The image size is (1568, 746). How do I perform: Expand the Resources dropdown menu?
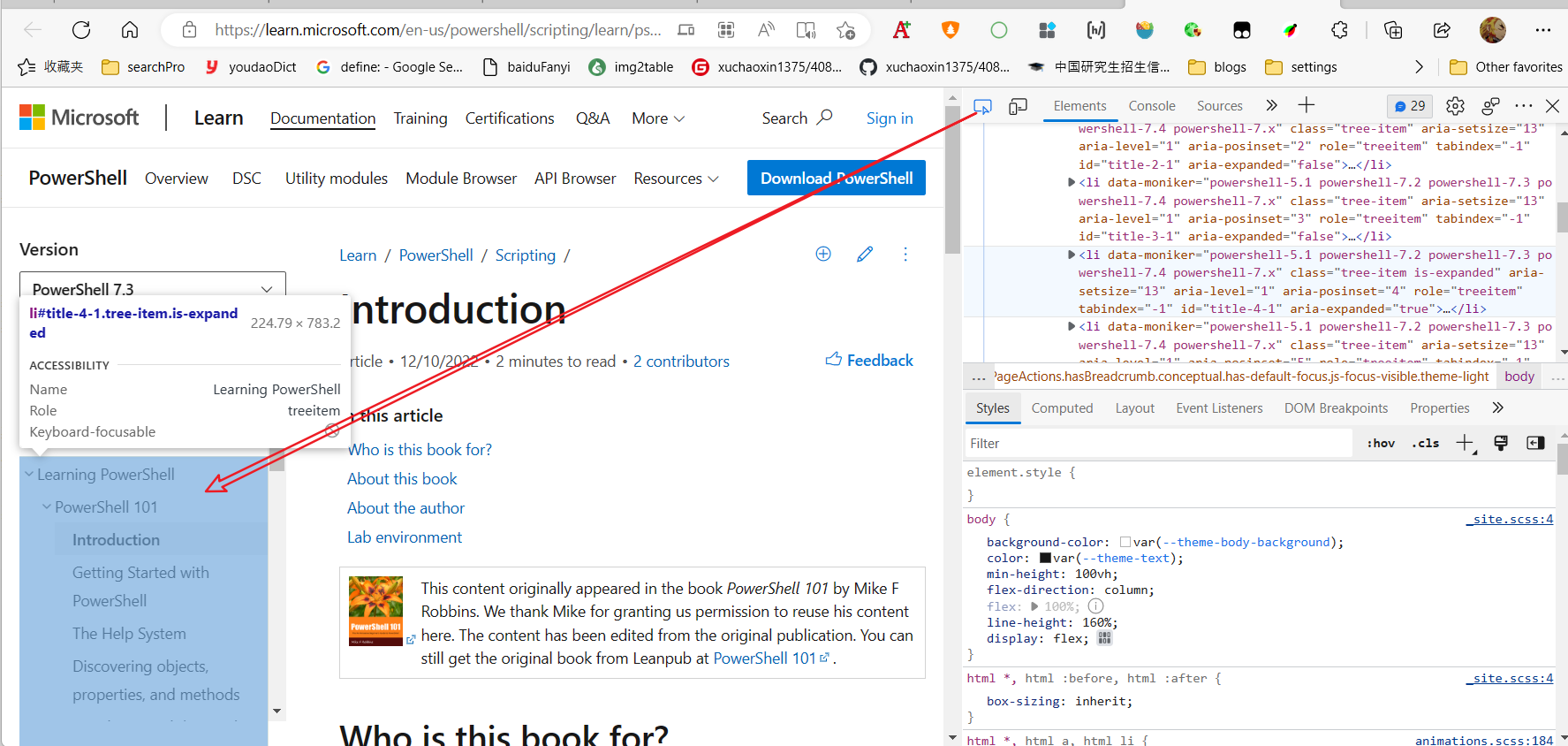(676, 179)
